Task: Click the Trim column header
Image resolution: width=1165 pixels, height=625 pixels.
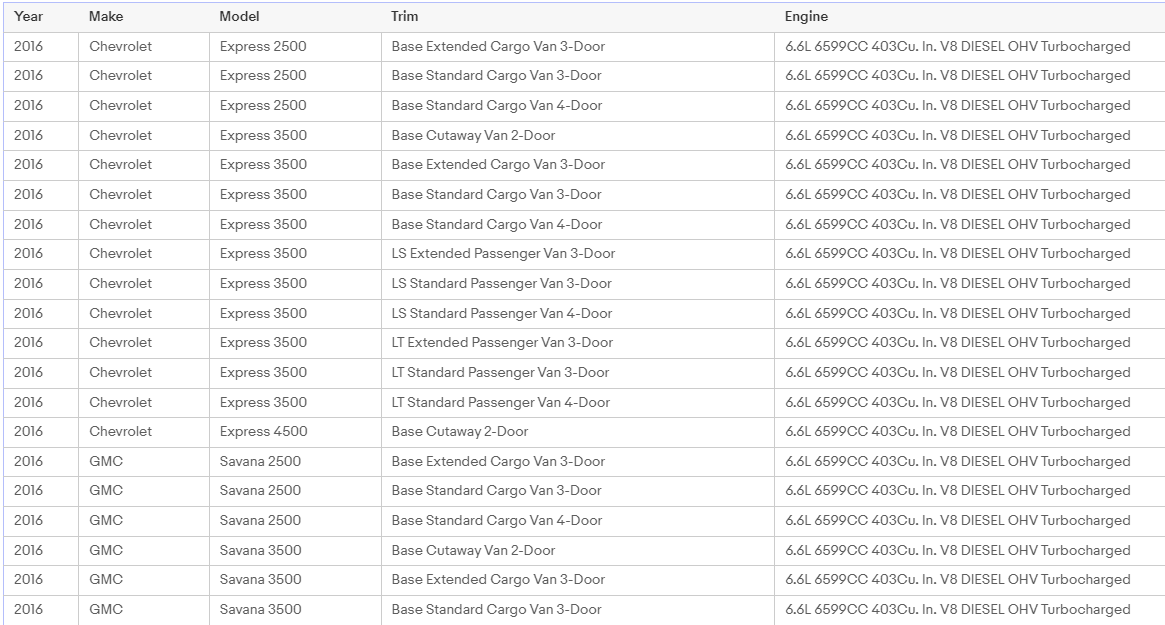Action: point(405,17)
